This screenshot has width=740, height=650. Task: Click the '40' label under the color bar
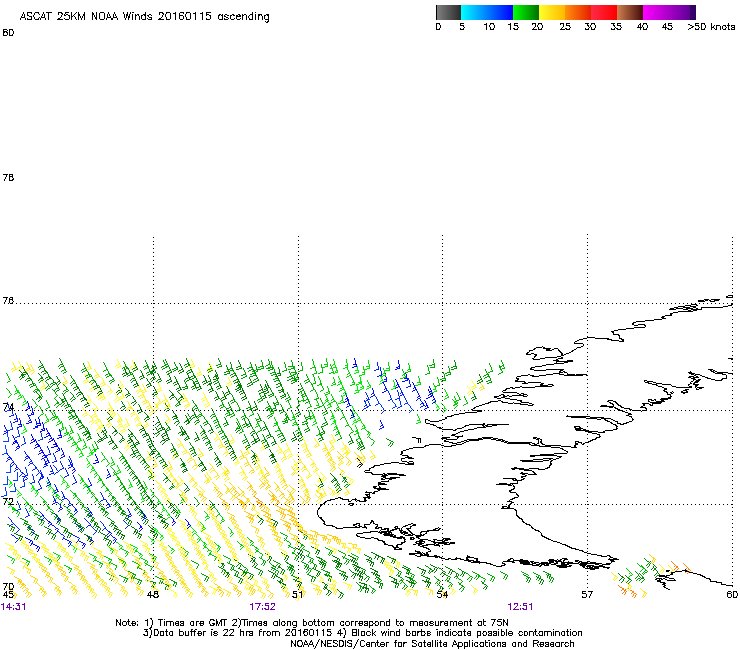tap(642, 27)
